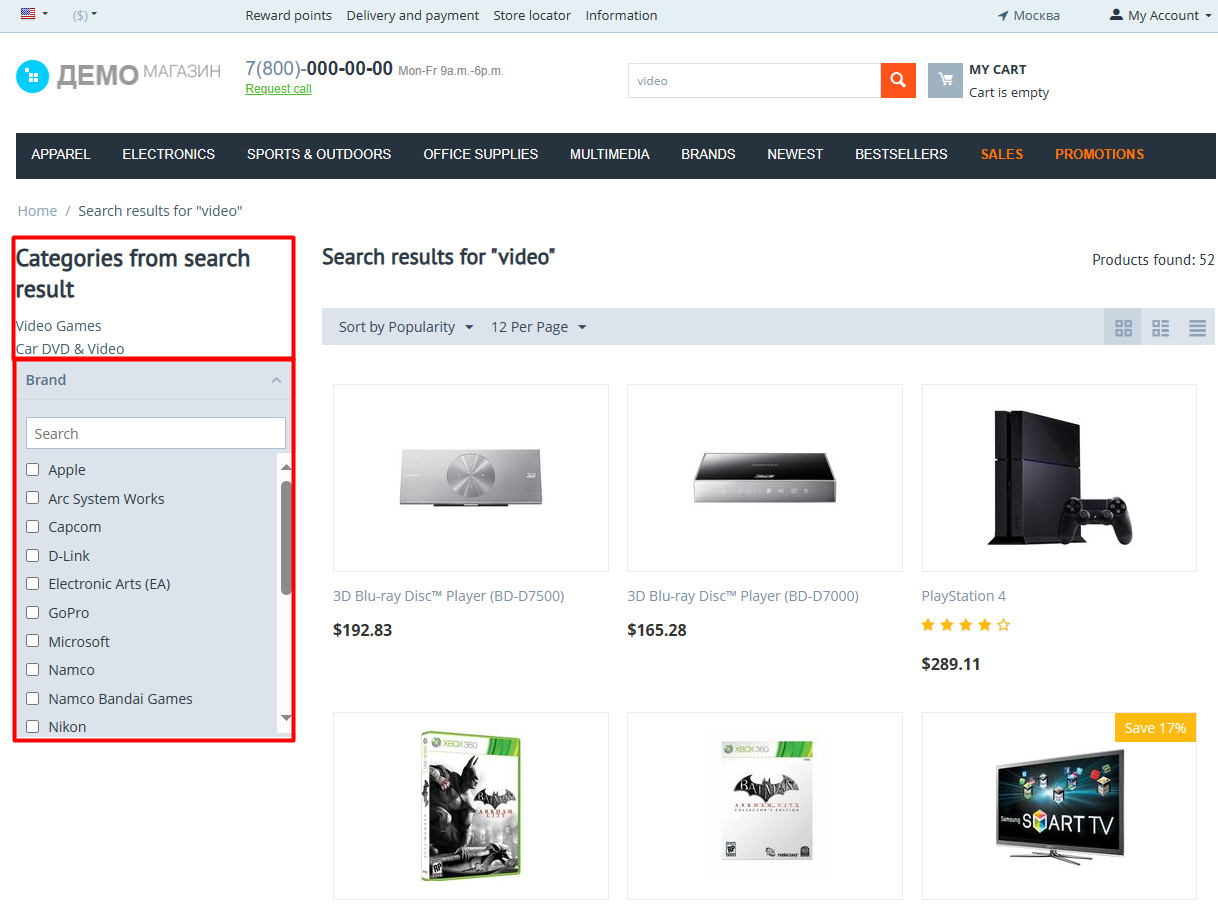This screenshot has width=1218, height=907.
Task: Open the Information link
Action: [x=622, y=15]
